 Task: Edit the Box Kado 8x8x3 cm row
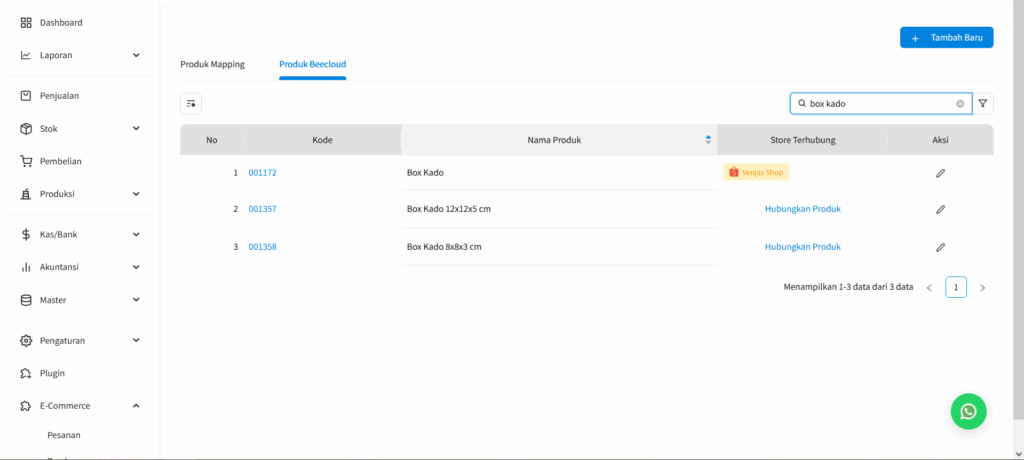tap(940, 247)
